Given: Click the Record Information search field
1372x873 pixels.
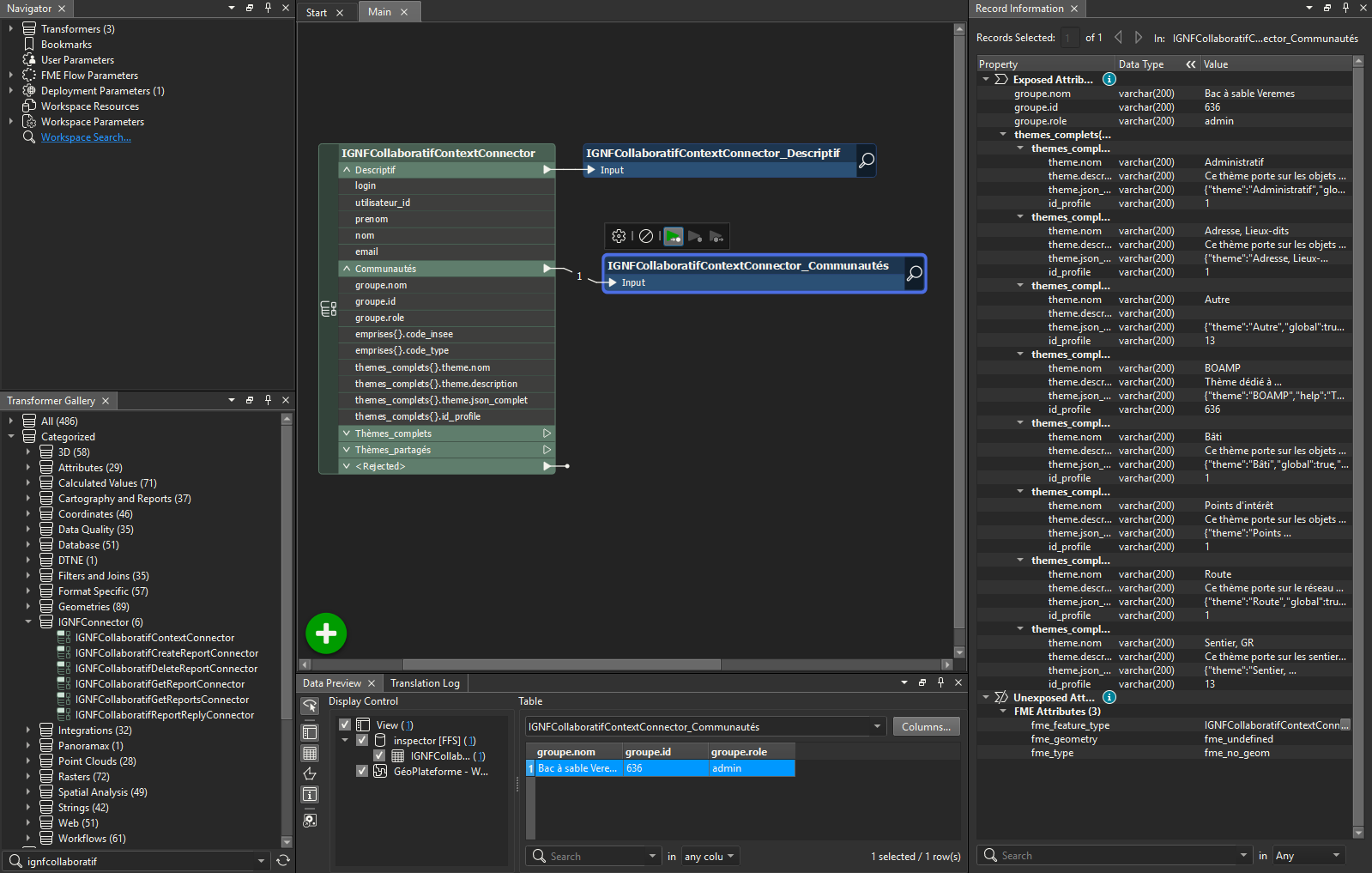Looking at the screenshot, I should tap(1115, 855).
